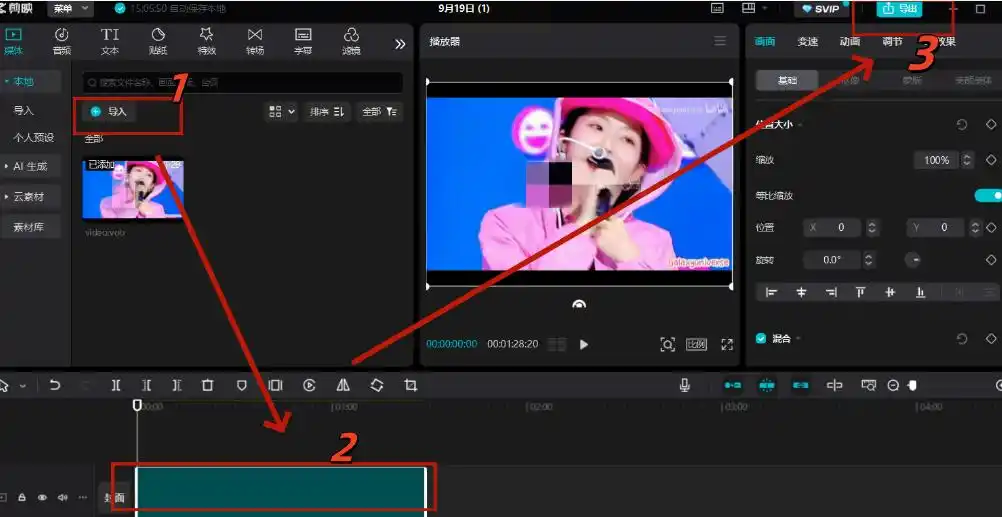Open the 特效 (Effects) panel
This screenshot has width=1002, height=517.
[206, 41]
